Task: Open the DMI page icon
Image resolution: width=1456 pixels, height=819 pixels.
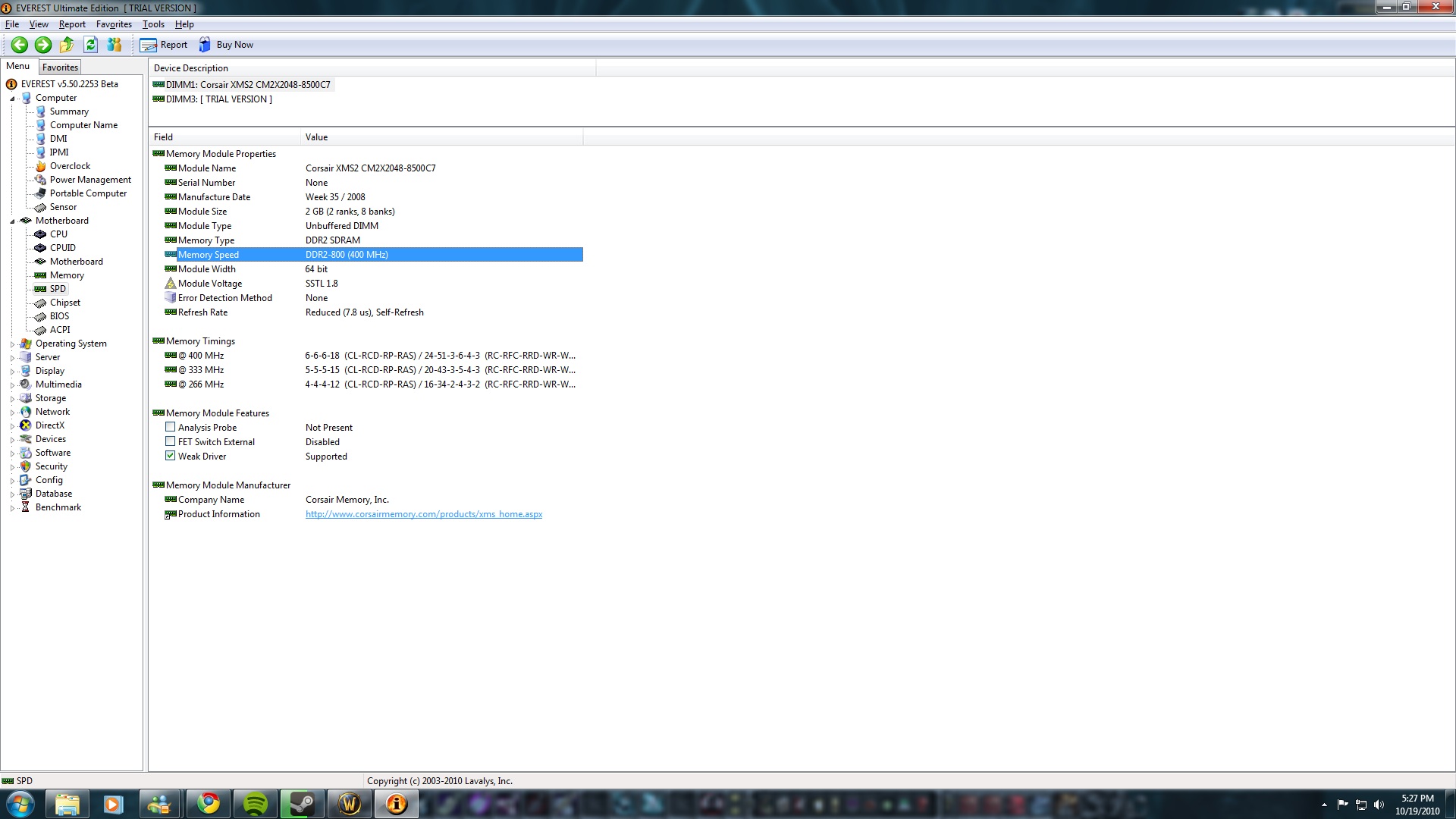Action: coord(41,139)
